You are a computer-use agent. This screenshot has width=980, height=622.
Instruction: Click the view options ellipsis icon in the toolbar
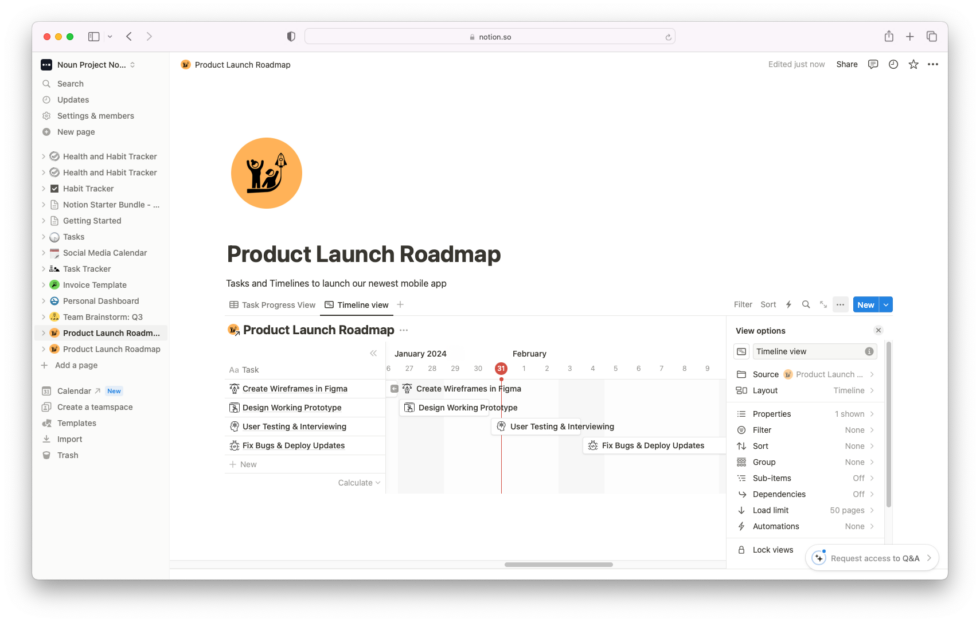pyautogui.click(x=838, y=304)
